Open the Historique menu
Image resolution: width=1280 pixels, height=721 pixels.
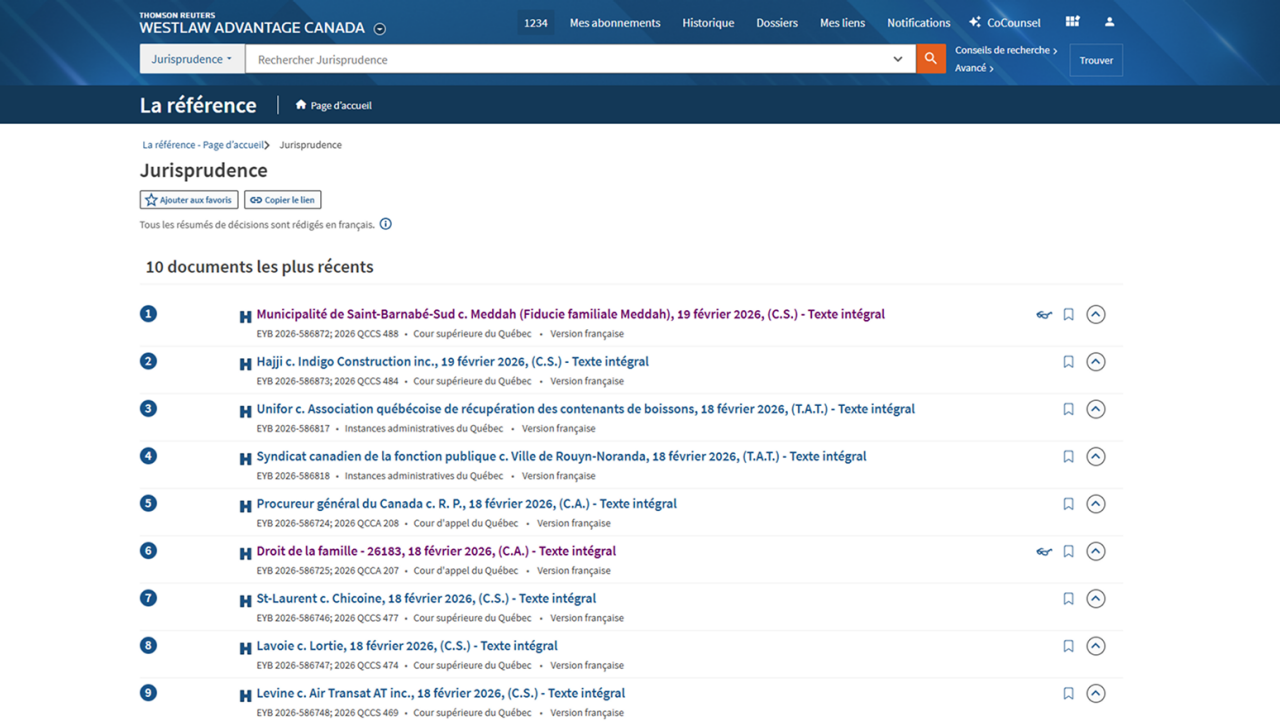(708, 22)
